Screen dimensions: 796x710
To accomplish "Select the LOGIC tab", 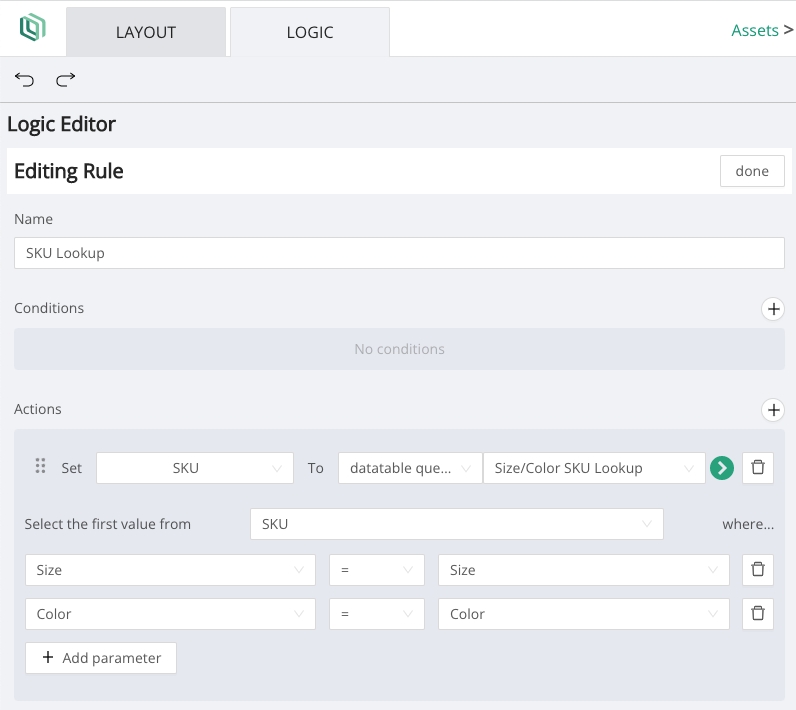I will 309,32.
